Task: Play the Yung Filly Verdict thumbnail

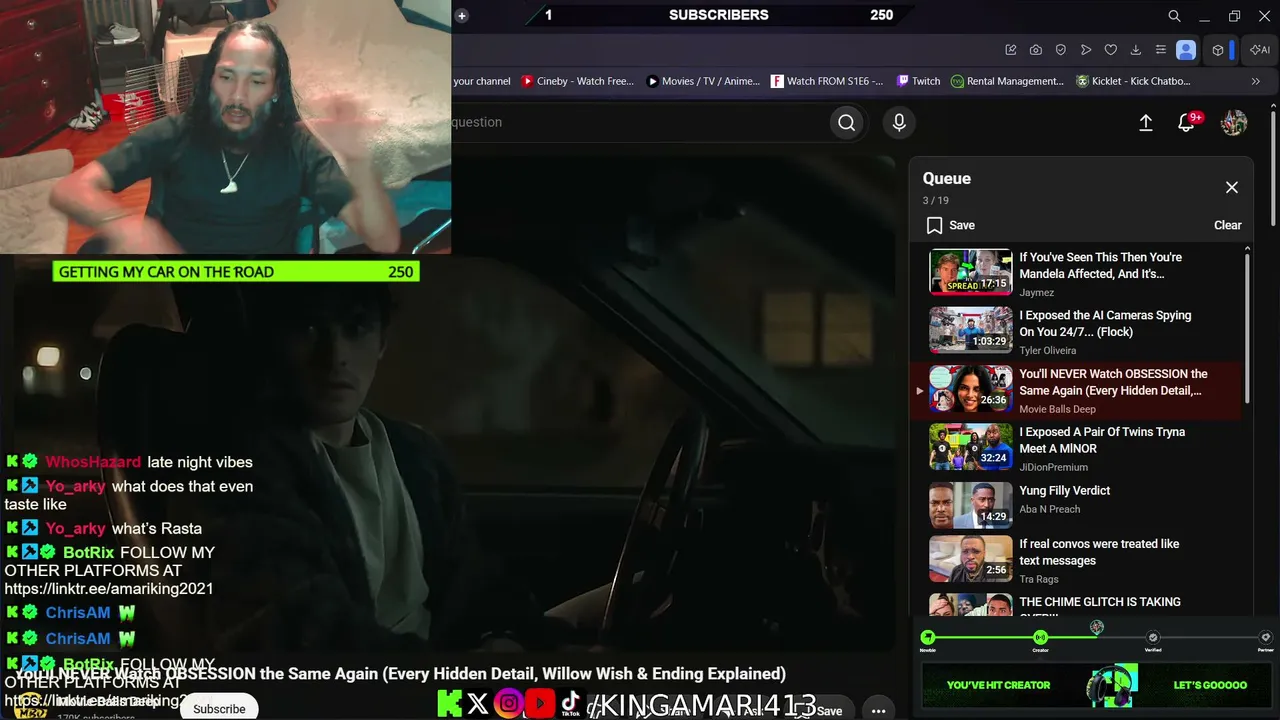Action: pos(971,505)
